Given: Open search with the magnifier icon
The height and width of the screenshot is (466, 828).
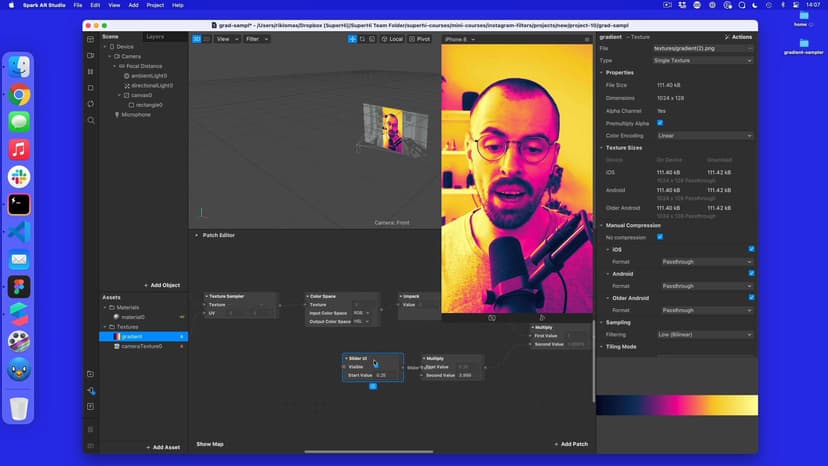Looking at the screenshot, I should (90, 120).
